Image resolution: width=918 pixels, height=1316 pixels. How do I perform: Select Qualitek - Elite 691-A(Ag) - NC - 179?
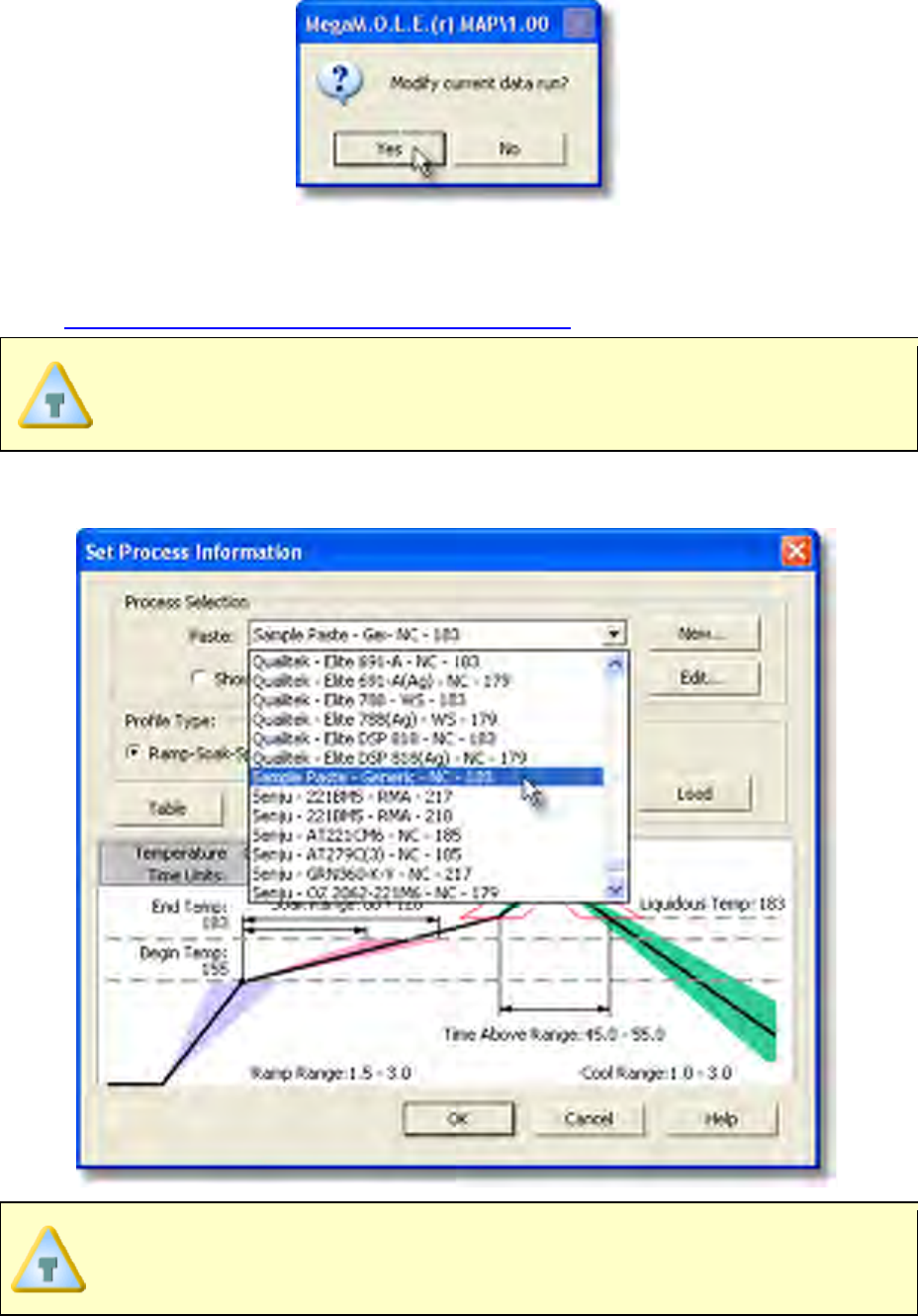pos(426,681)
